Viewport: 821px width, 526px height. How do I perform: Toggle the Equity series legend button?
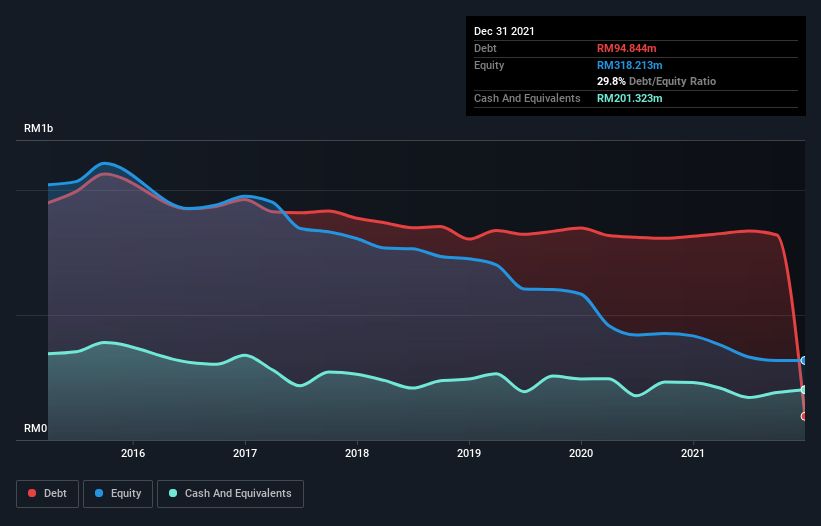click(118, 494)
